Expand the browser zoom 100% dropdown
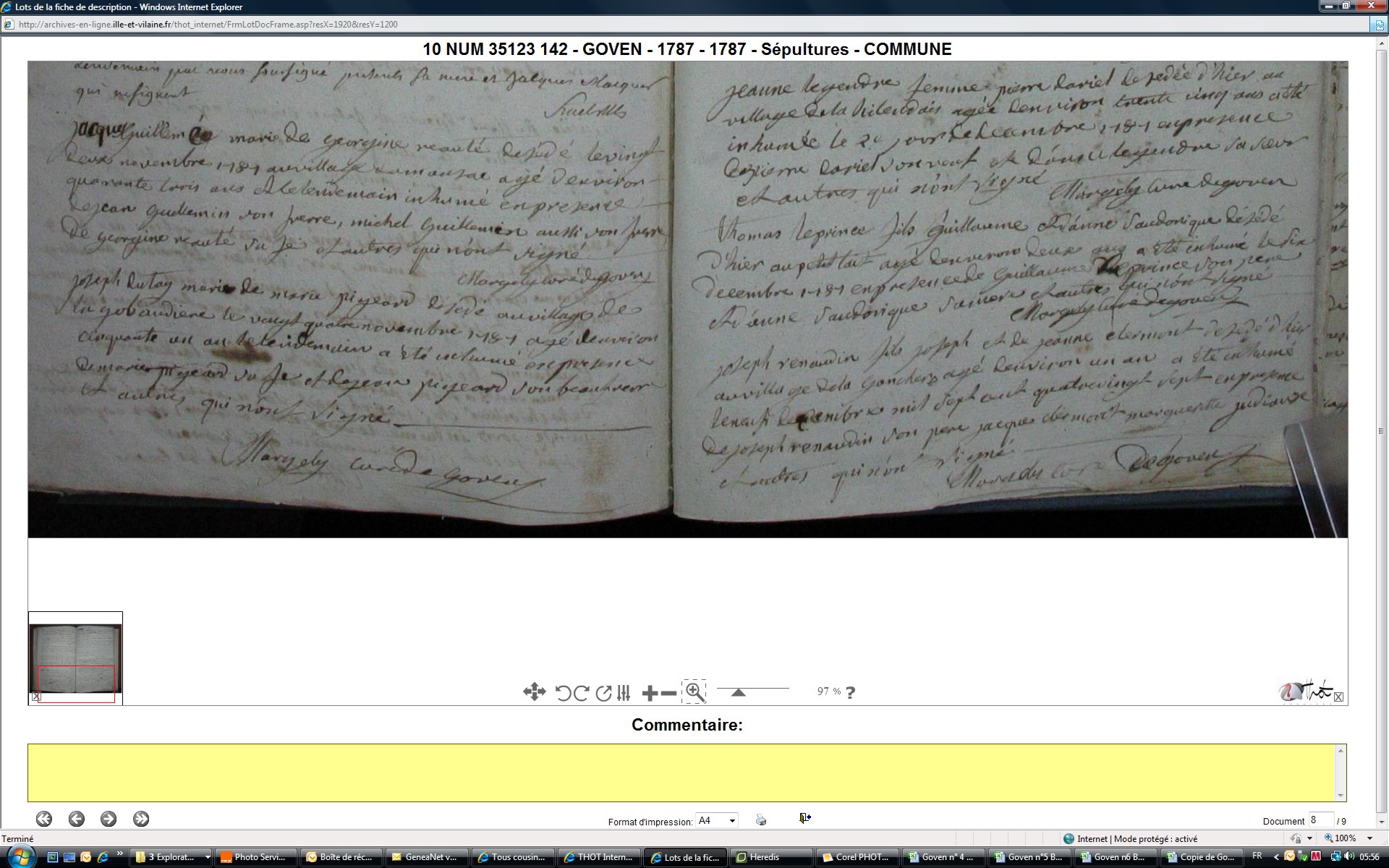The width and height of the screenshot is (1389, 868). (x=1369, y=838)
